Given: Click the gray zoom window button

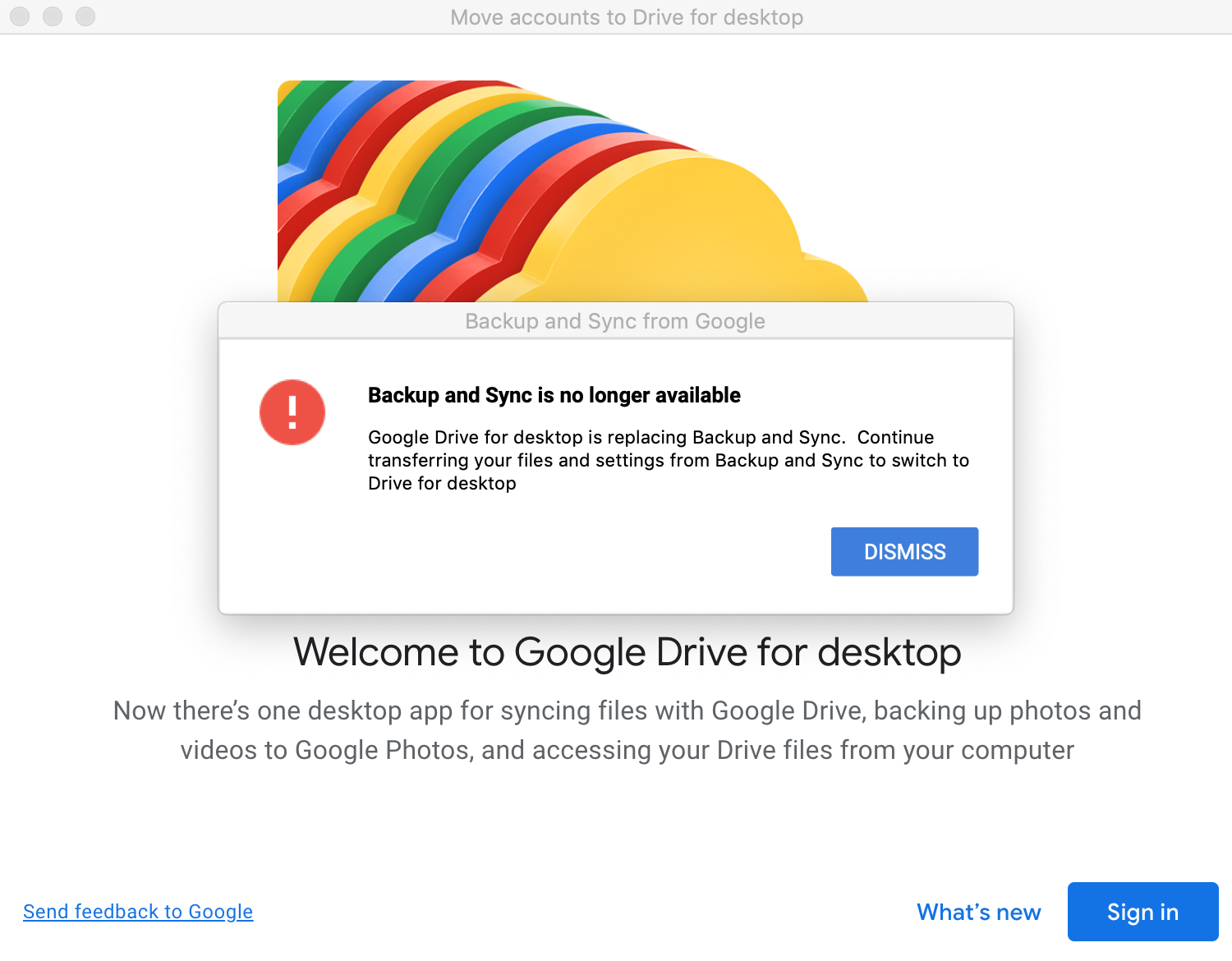Looking at the screenshot, I should tap(85, 16).
